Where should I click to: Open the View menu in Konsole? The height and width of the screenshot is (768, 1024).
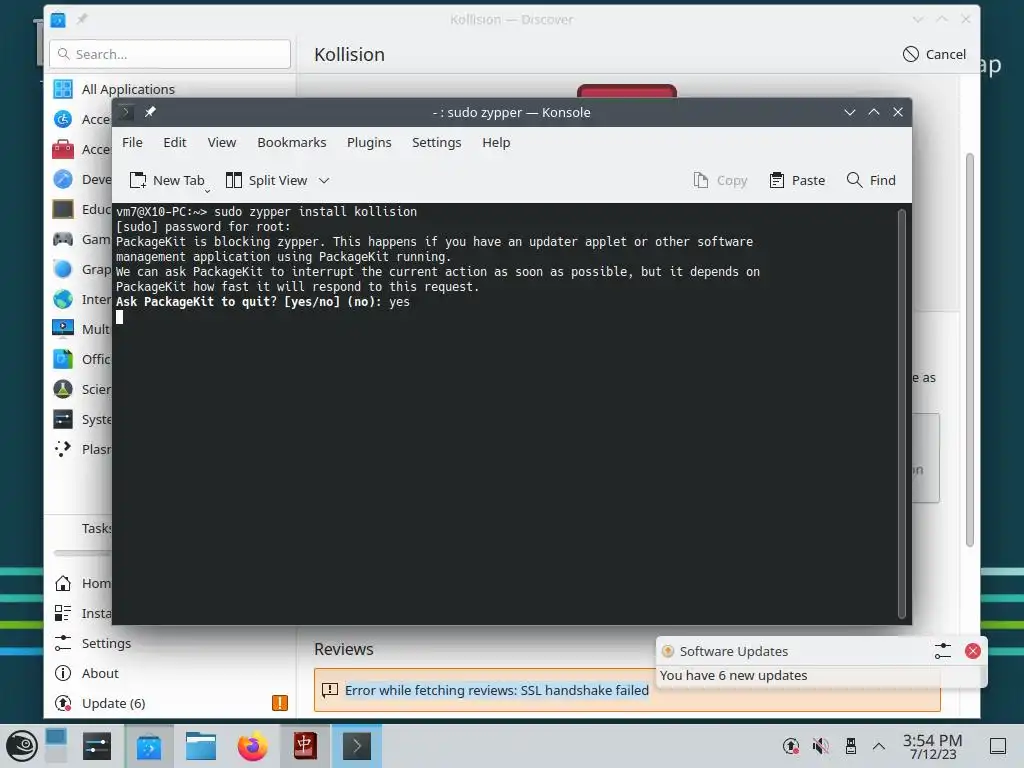click(x=221, y=142)
